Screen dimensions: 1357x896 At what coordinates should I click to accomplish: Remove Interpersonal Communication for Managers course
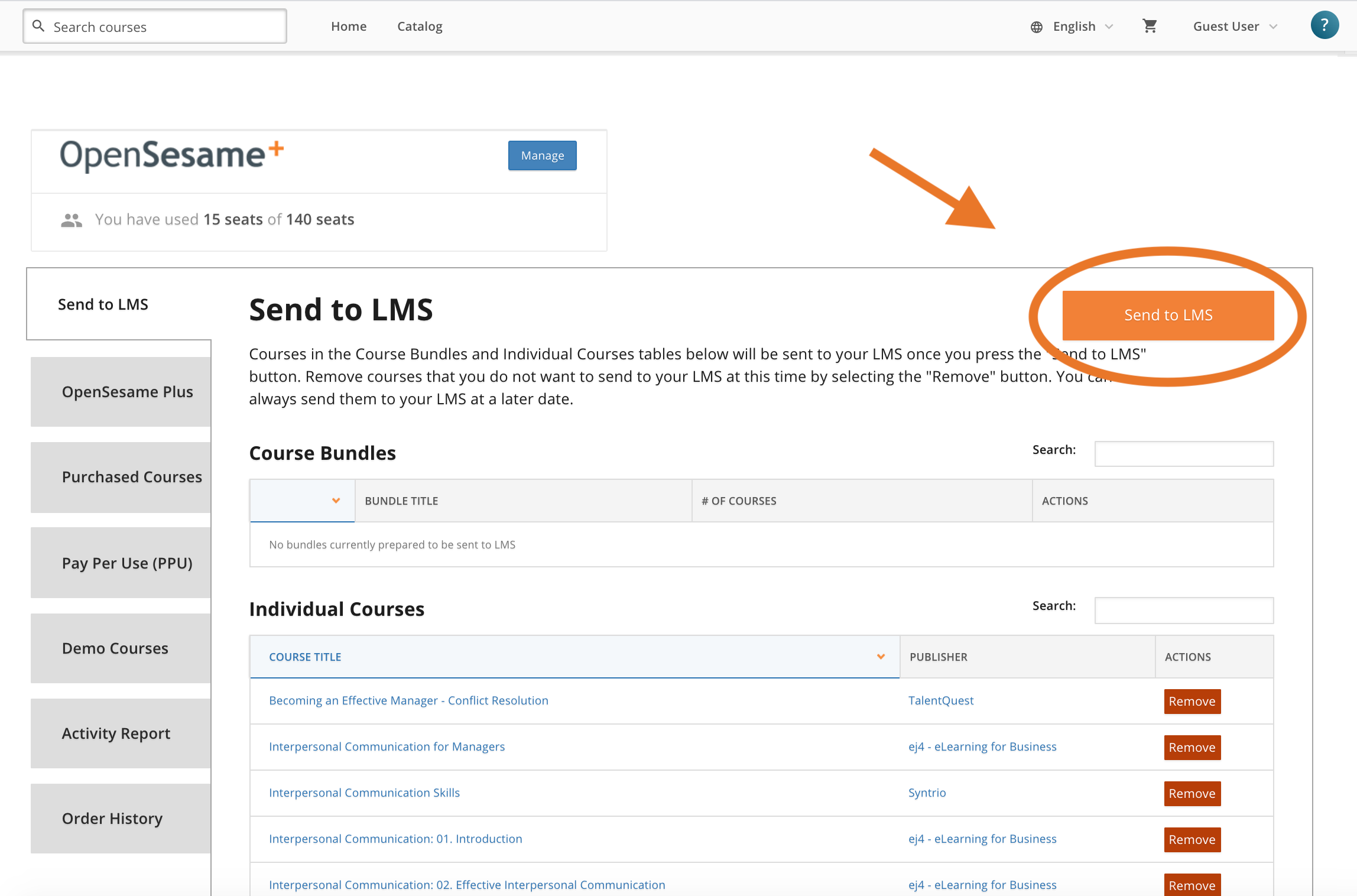1192,748
